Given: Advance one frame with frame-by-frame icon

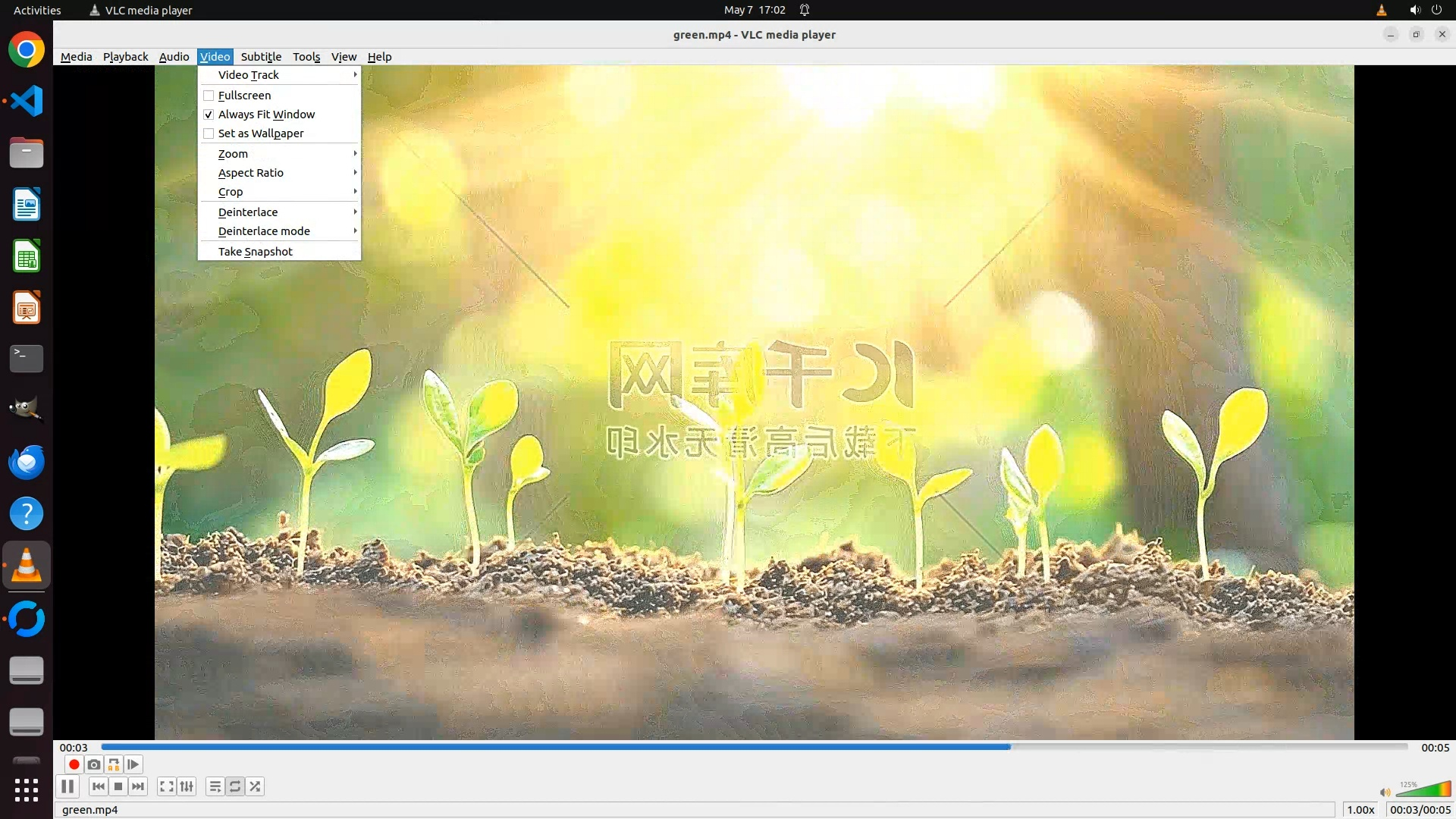Looking at the screenshot, I should pyautogui.click(x=133, y=764).
